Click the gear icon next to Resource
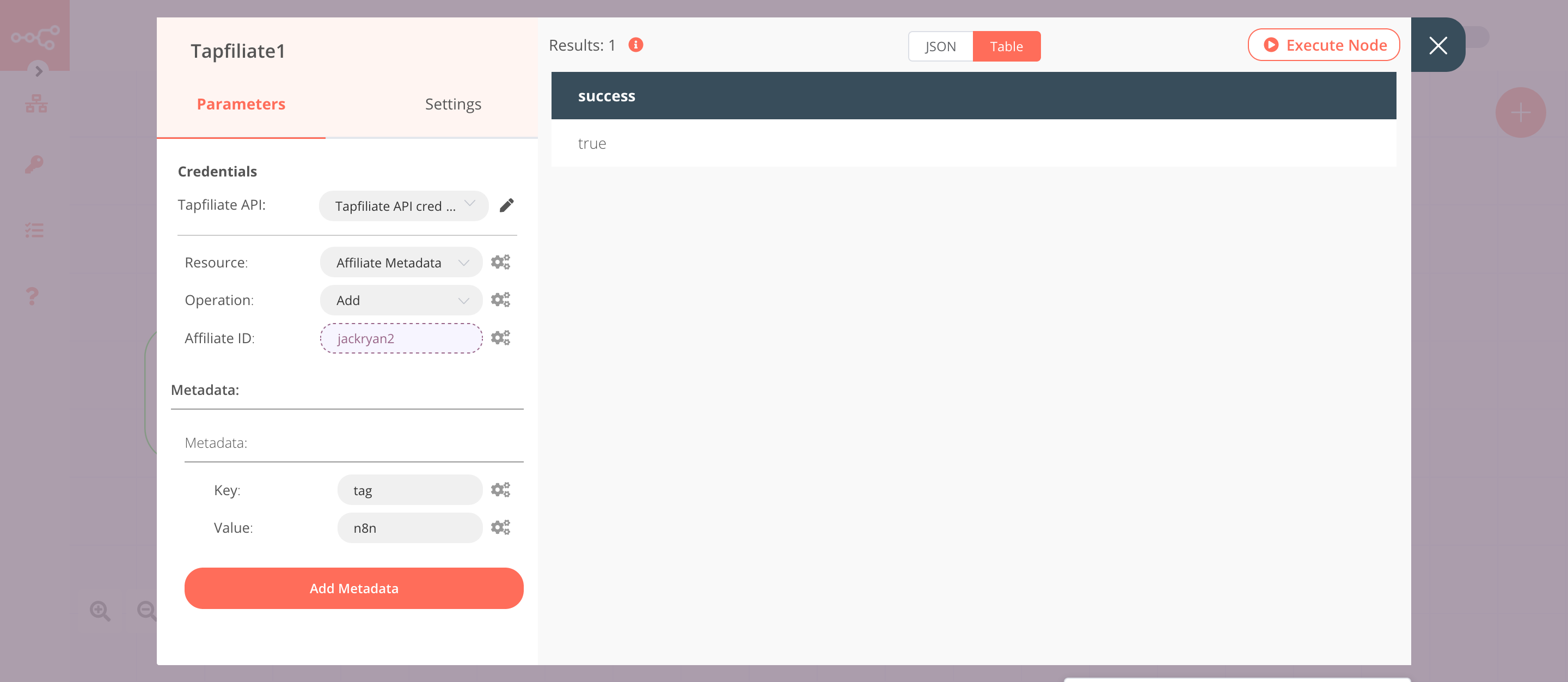This screenshot has height=682, width=1568. tap(500, 262)
